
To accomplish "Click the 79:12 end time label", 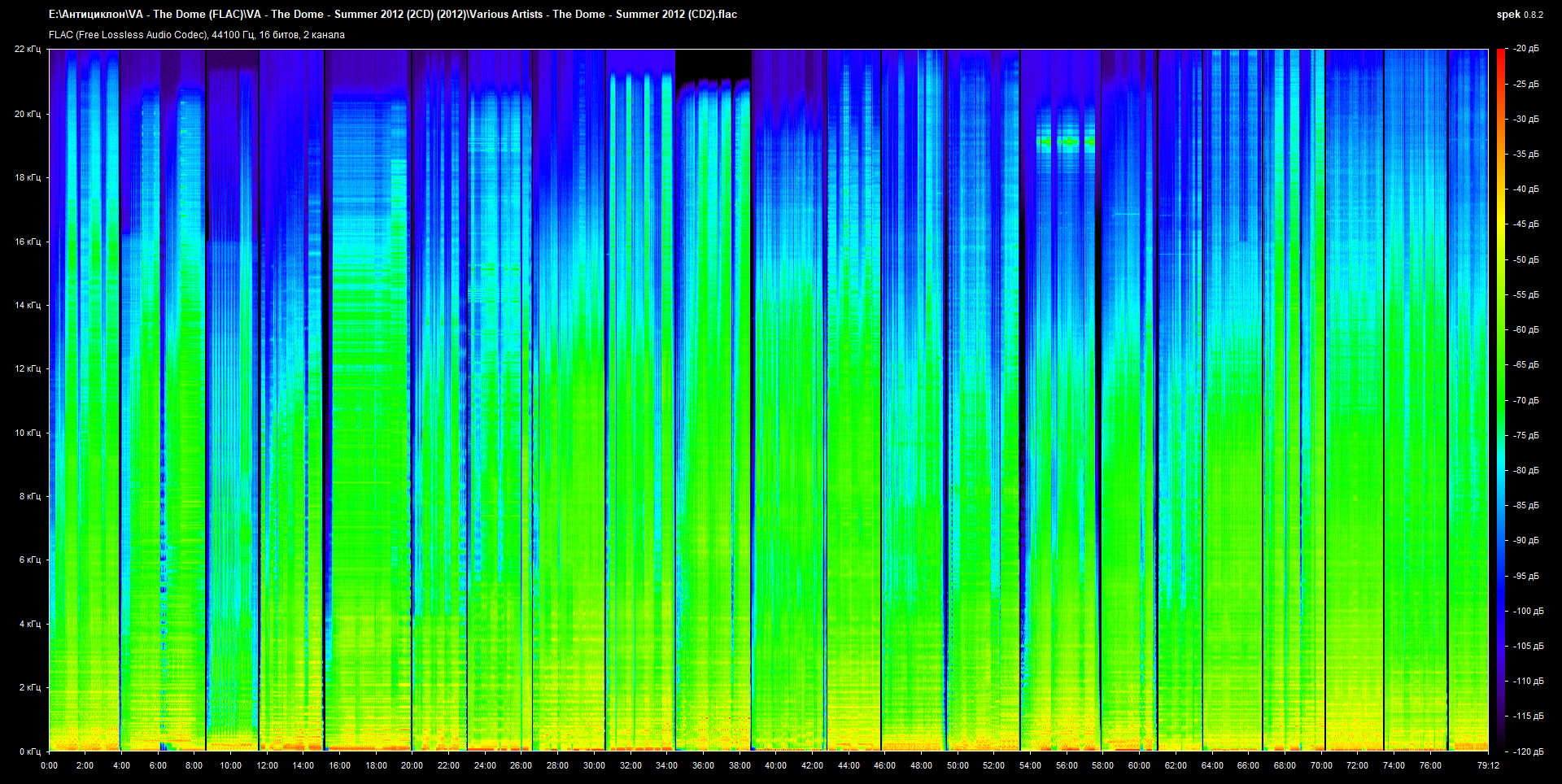I will pyautogui.click(x=1488, y=765).
